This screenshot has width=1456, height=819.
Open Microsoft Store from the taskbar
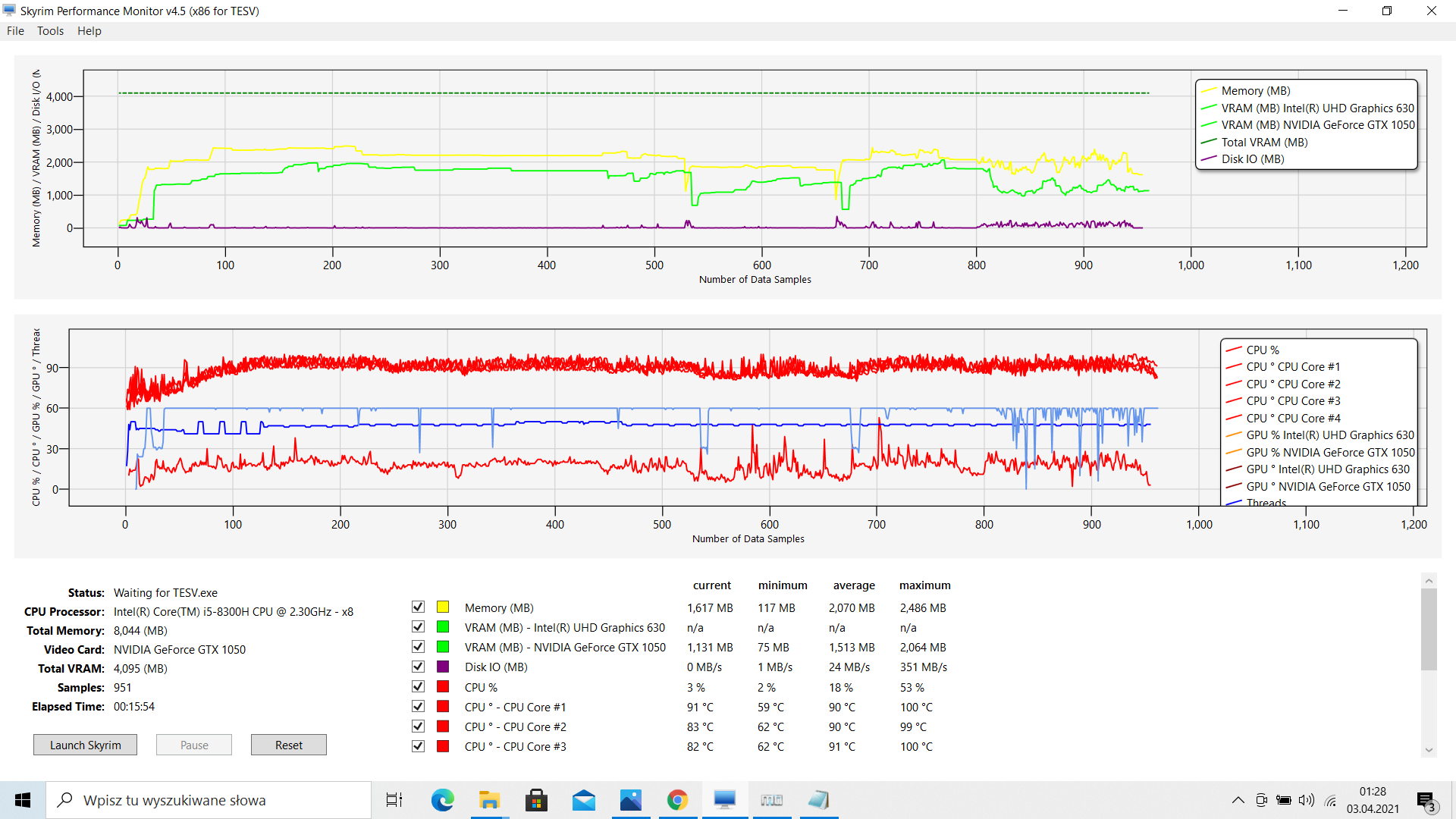pyautogui.click(x=536, y=800)
